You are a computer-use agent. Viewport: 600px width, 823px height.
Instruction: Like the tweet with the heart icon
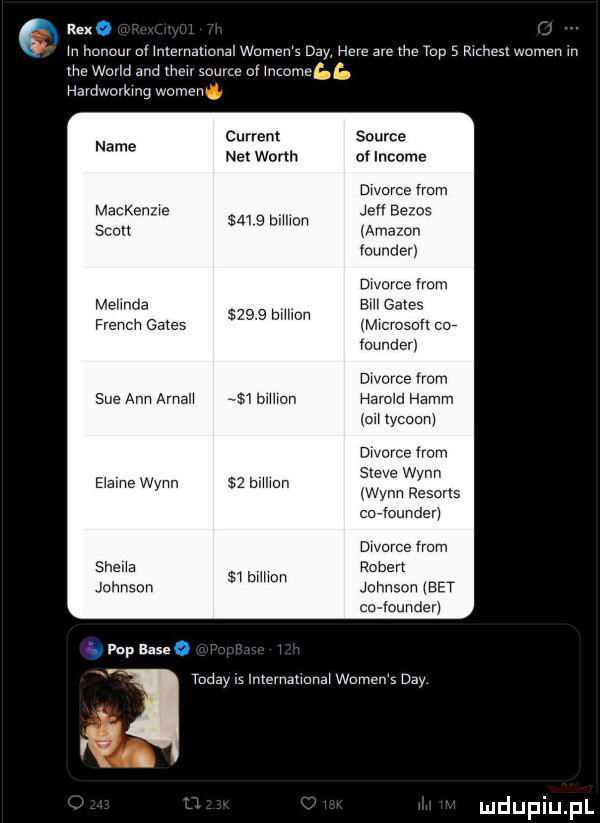tap(307, 802)
